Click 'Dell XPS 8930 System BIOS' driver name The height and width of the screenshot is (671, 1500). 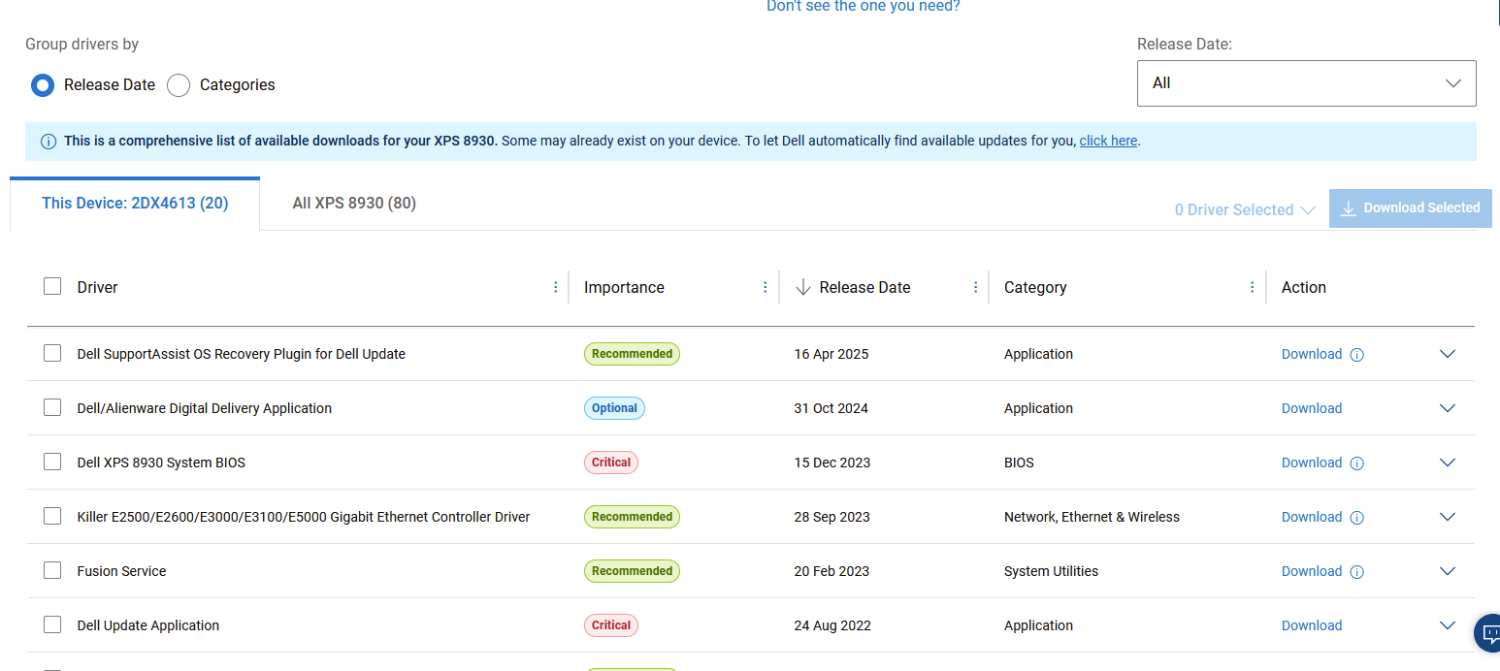click(x=161, y=463)
